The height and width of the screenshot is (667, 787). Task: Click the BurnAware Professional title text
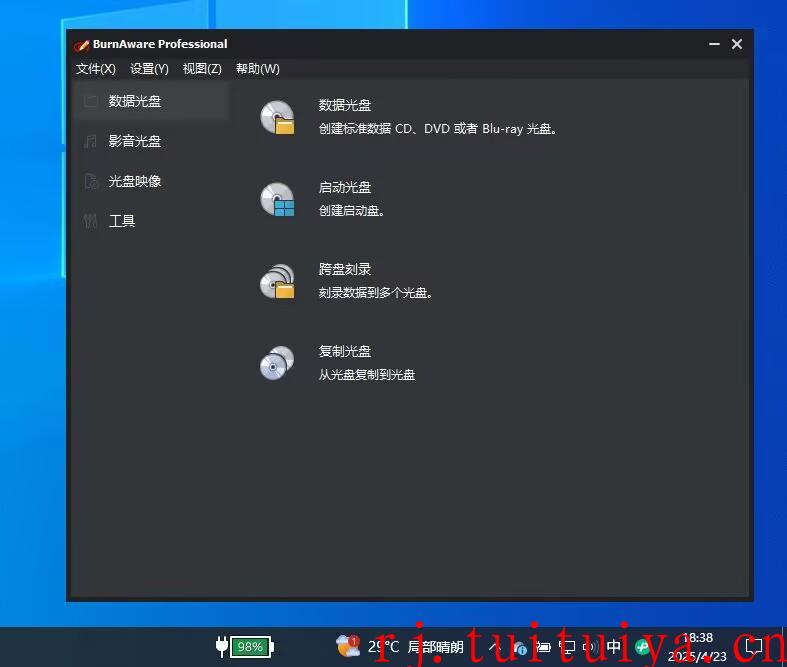(x=160, y=44)
